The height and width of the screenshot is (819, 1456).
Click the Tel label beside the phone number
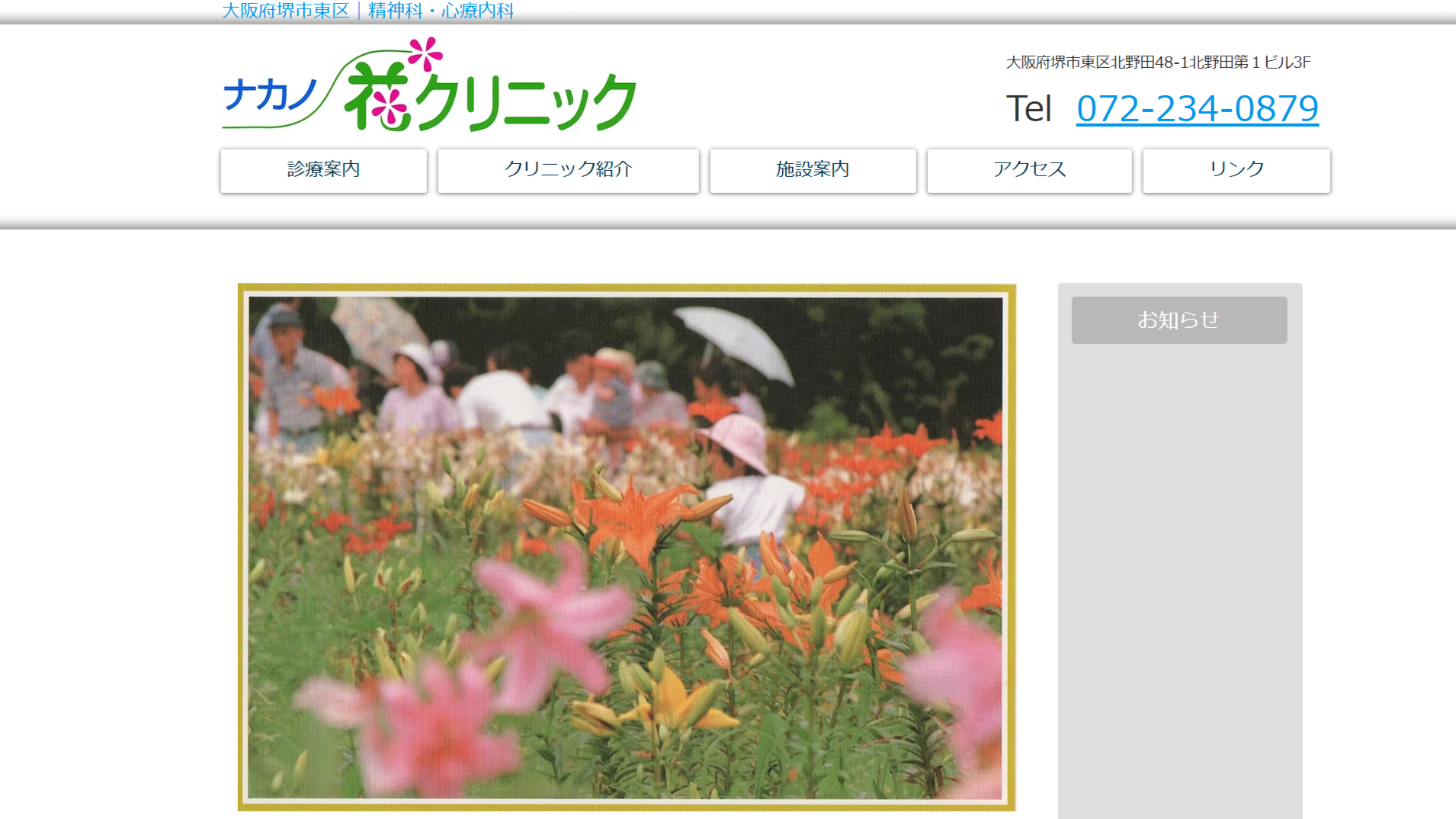(x=1028, y=108)
